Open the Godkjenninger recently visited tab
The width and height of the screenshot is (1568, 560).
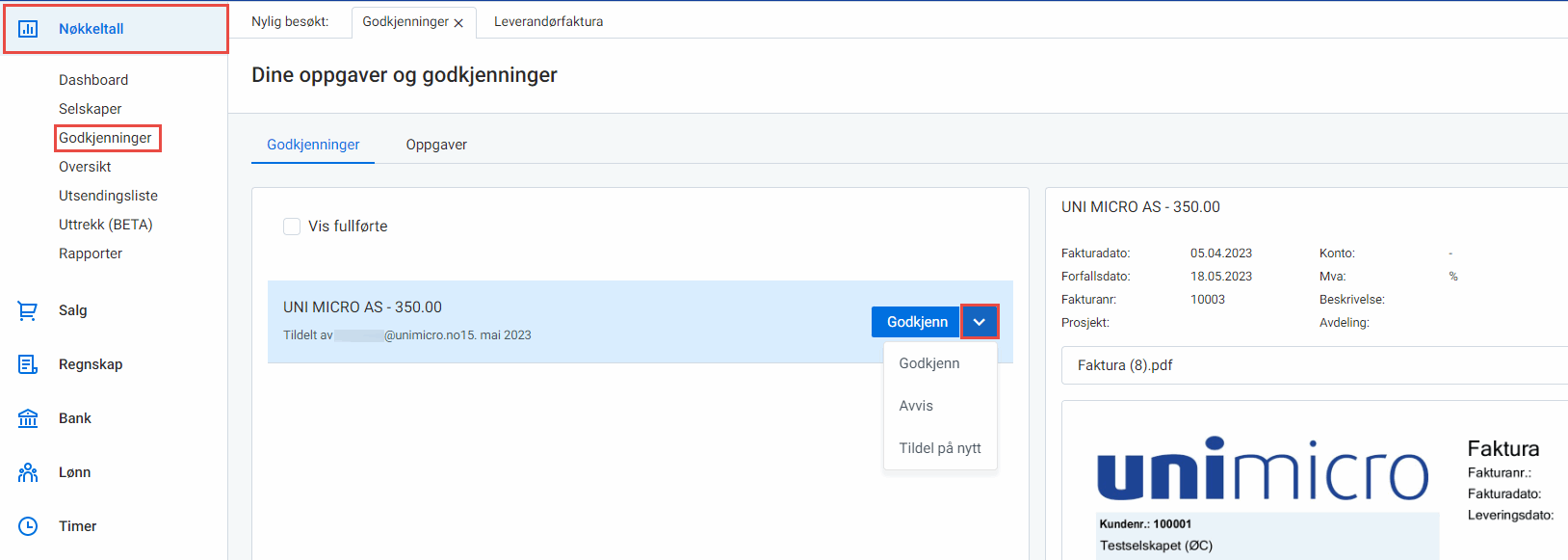(x=405, y=21)
